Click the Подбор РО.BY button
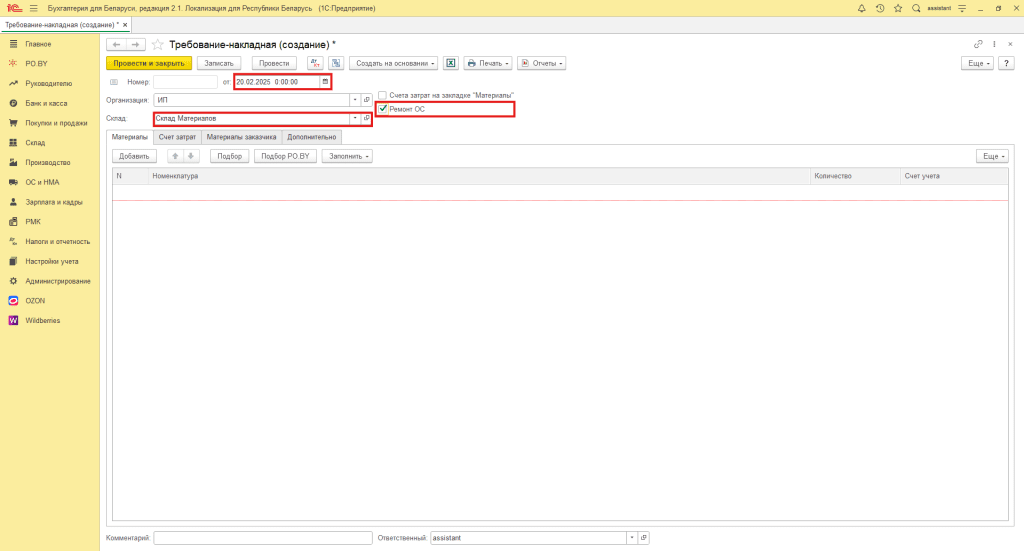Viewport: 1024px width, 551px height. (285, 156)
